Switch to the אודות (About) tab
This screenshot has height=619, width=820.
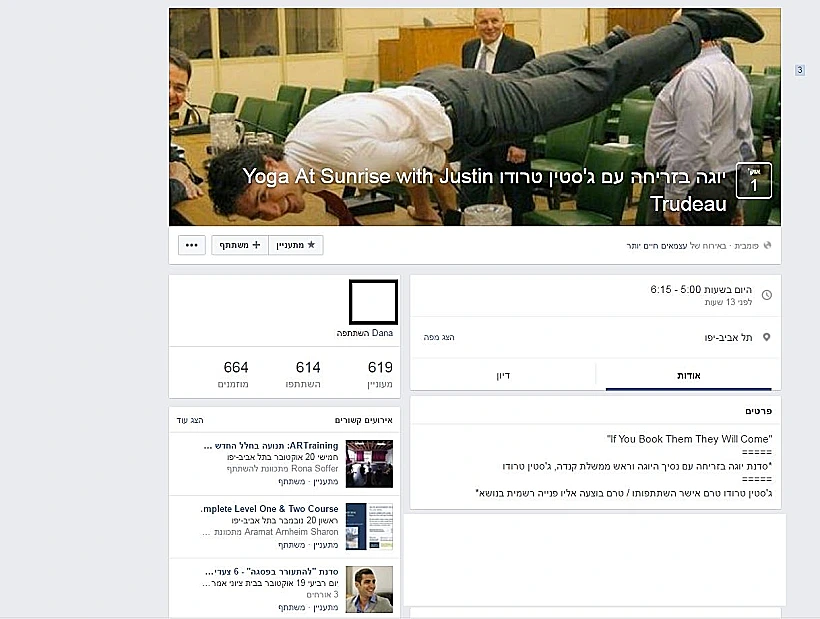click(688, 375)
